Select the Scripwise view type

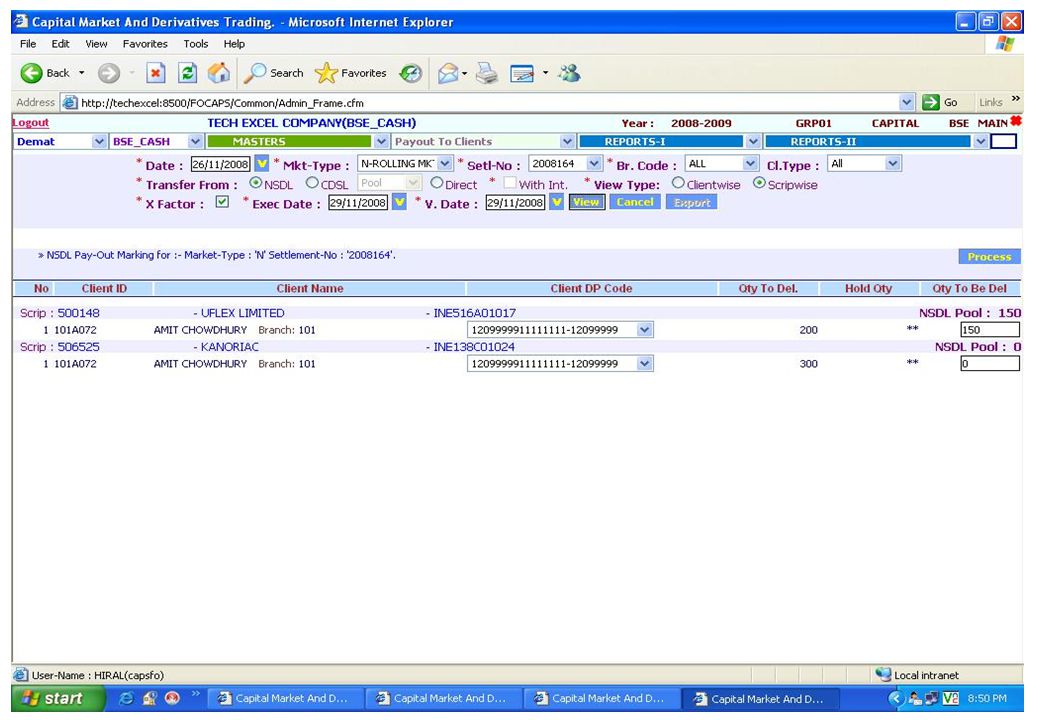tap(759, 183)
